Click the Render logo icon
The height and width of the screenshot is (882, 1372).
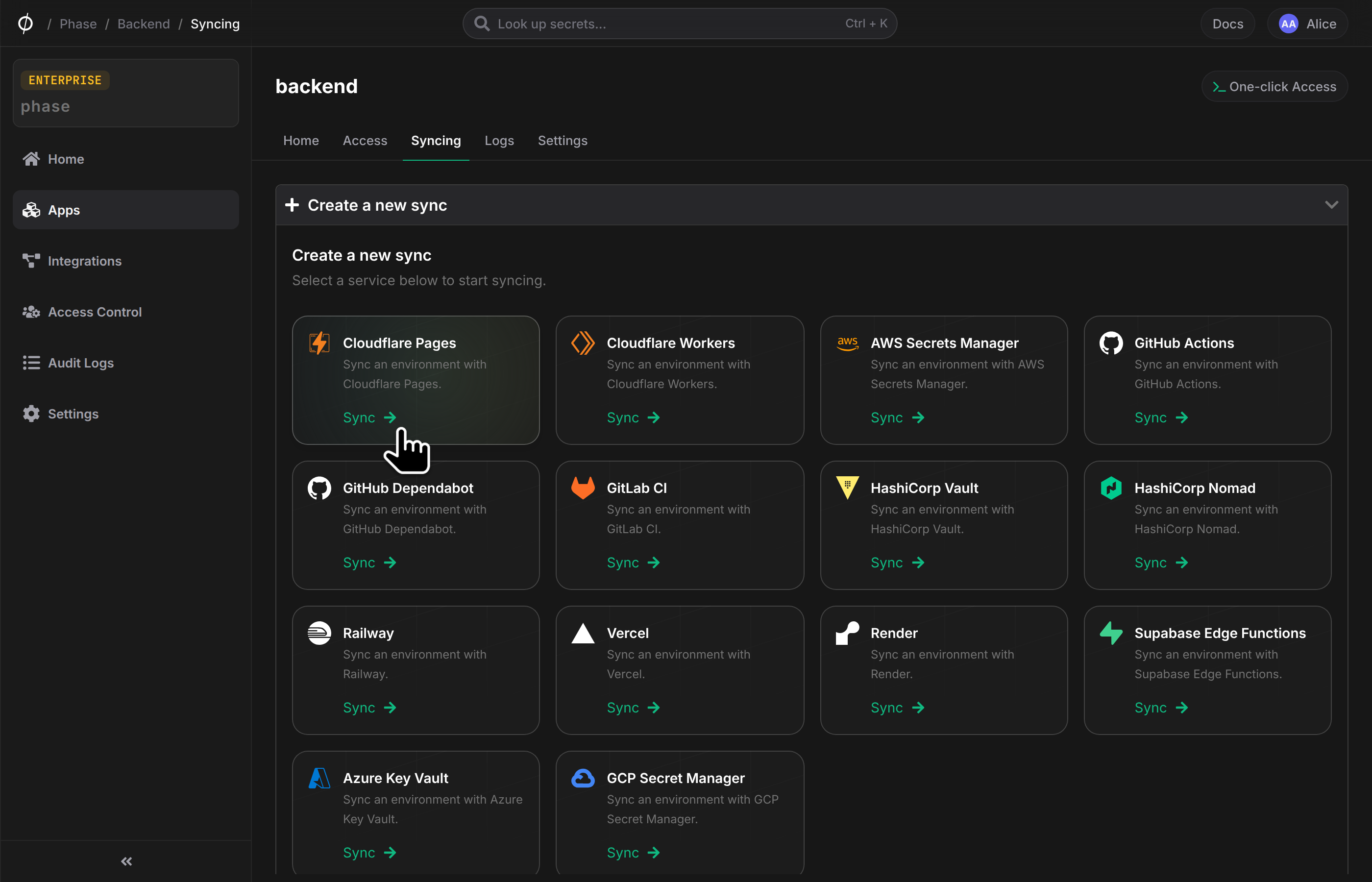click(847, 633)
